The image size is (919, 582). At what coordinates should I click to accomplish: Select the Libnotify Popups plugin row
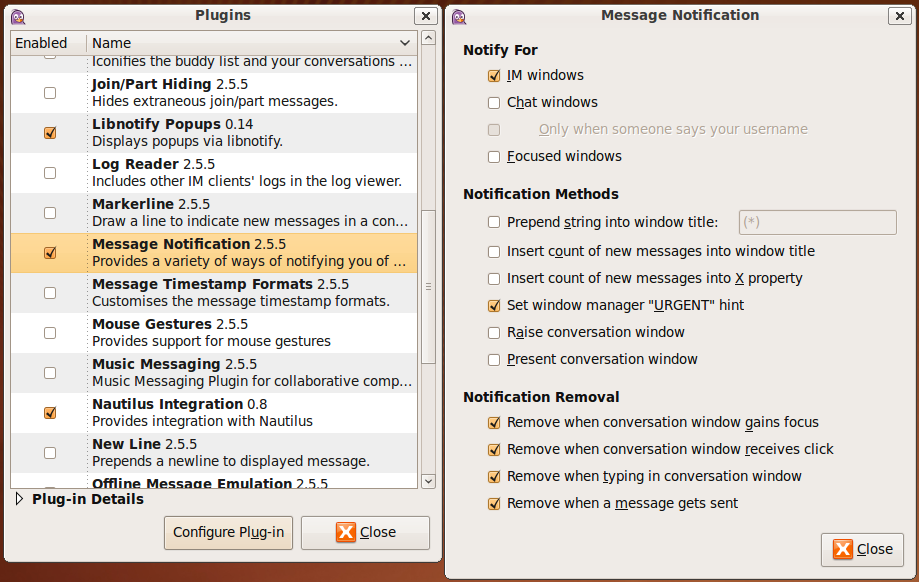(x=214, y=132)
